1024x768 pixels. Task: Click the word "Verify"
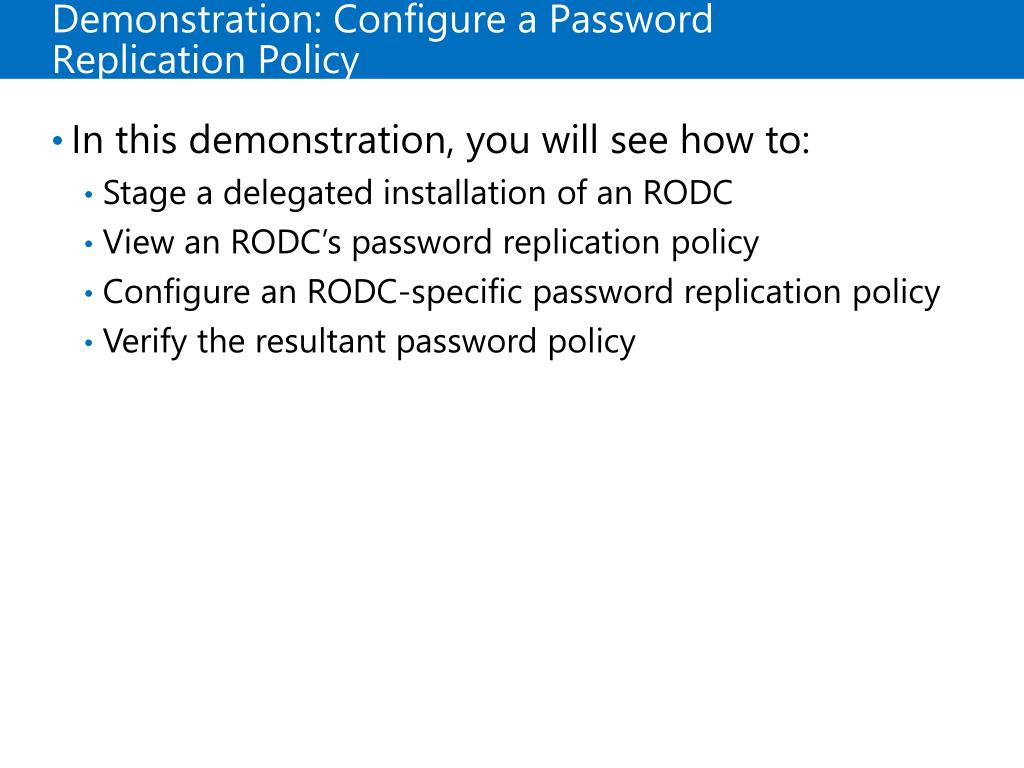point(144,342)
